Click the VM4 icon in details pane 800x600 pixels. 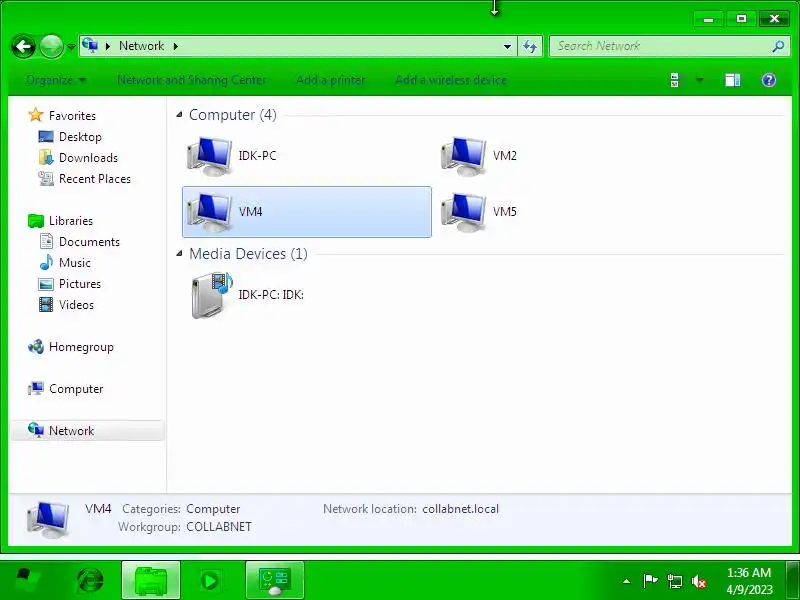48,519
